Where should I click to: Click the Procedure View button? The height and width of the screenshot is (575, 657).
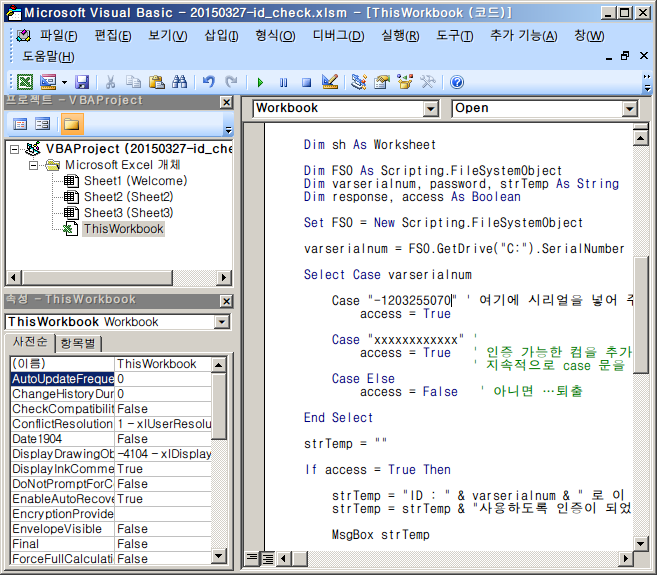coord(252,558)
